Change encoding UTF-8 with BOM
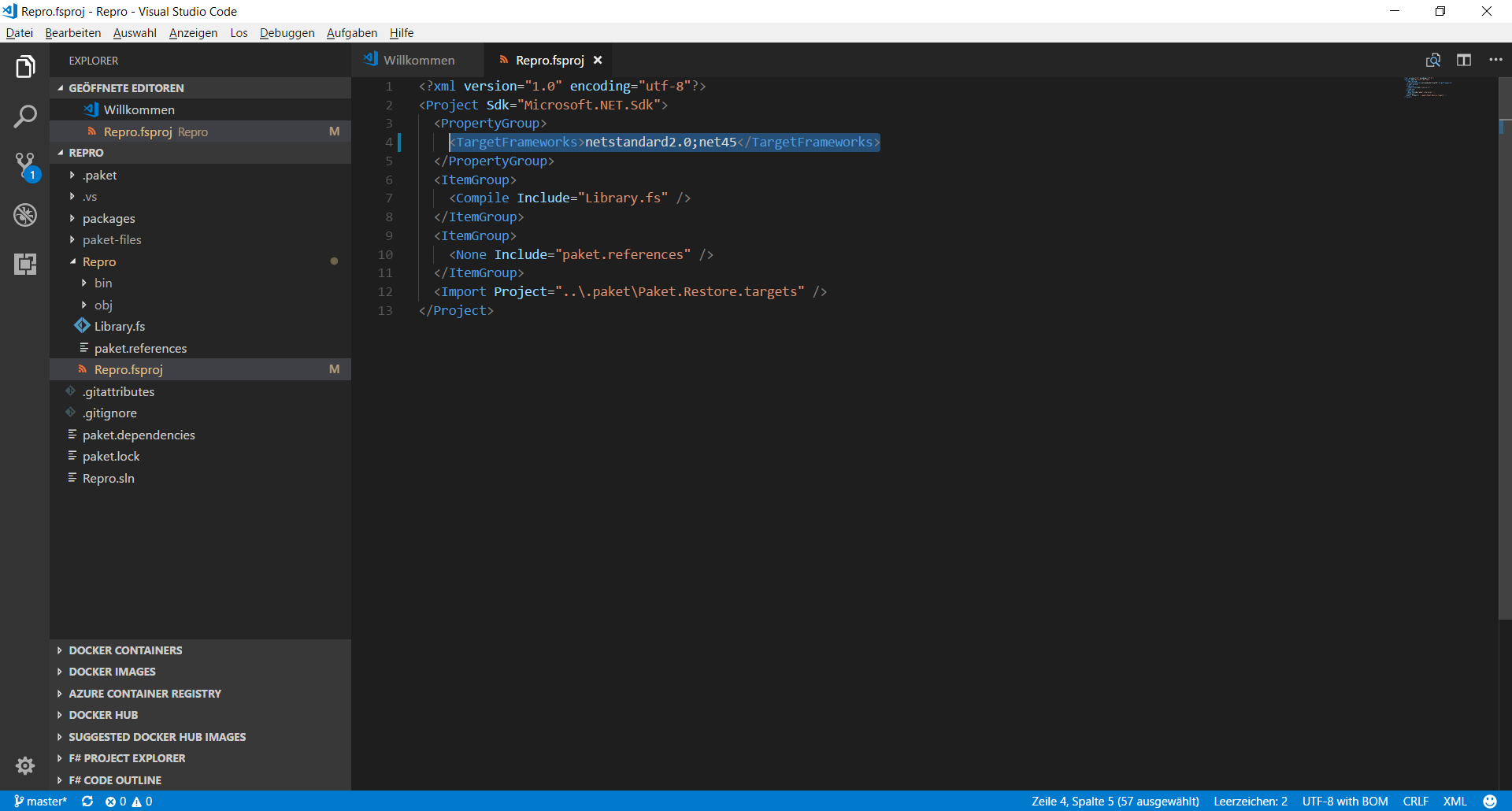Screen dimensions: 1512x811 tap(1345, 801)
